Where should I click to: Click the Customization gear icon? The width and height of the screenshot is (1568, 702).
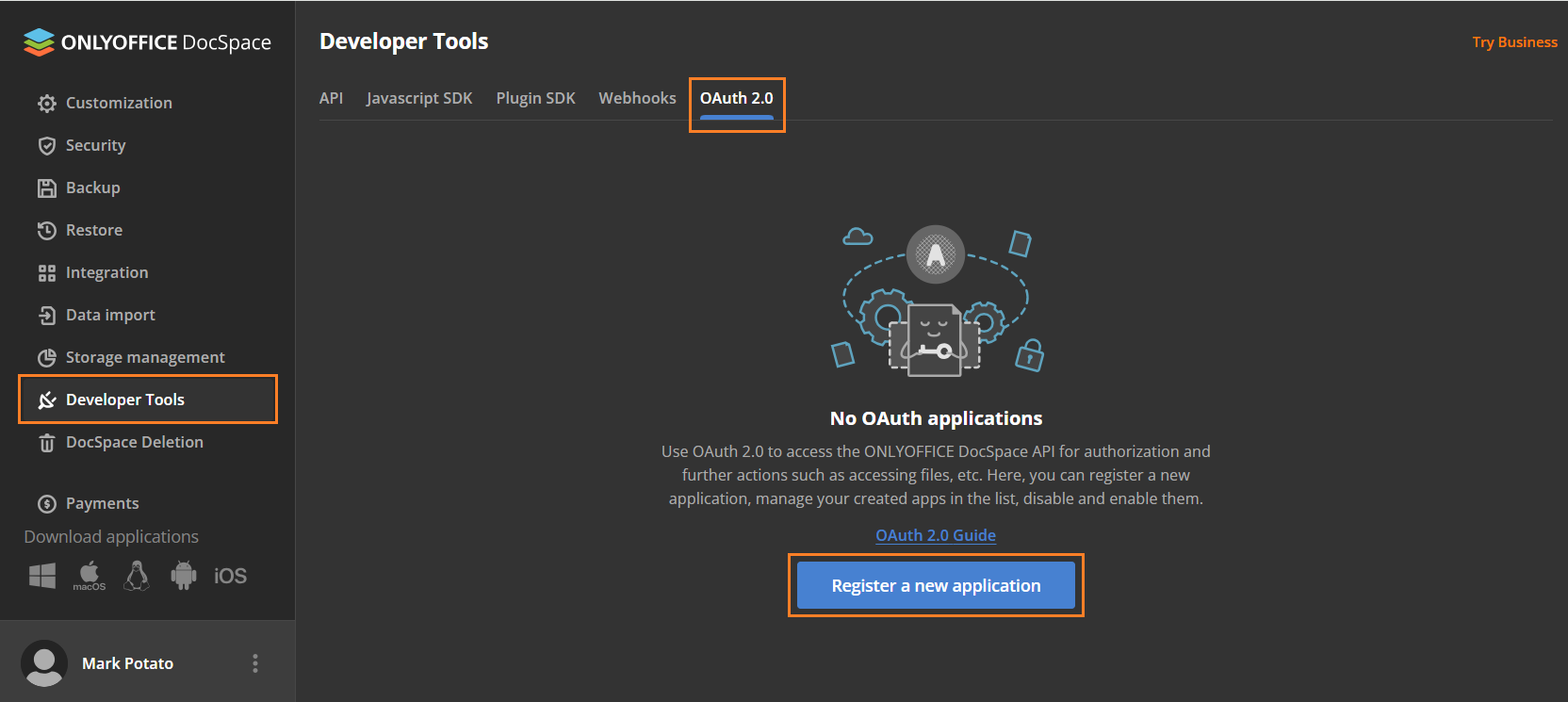pos(47,104)
